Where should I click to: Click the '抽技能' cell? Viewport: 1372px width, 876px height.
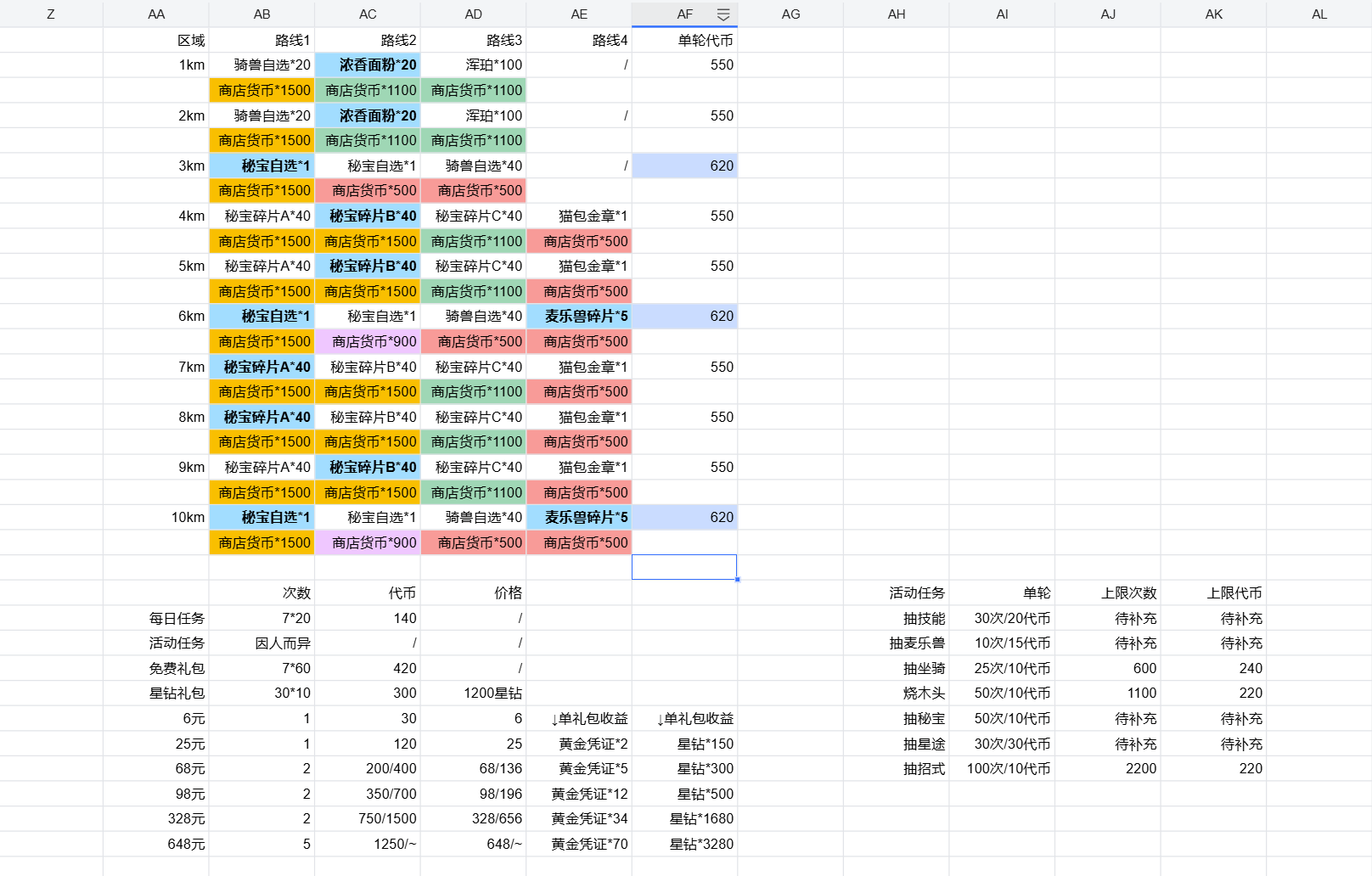[x=897, y=618]
